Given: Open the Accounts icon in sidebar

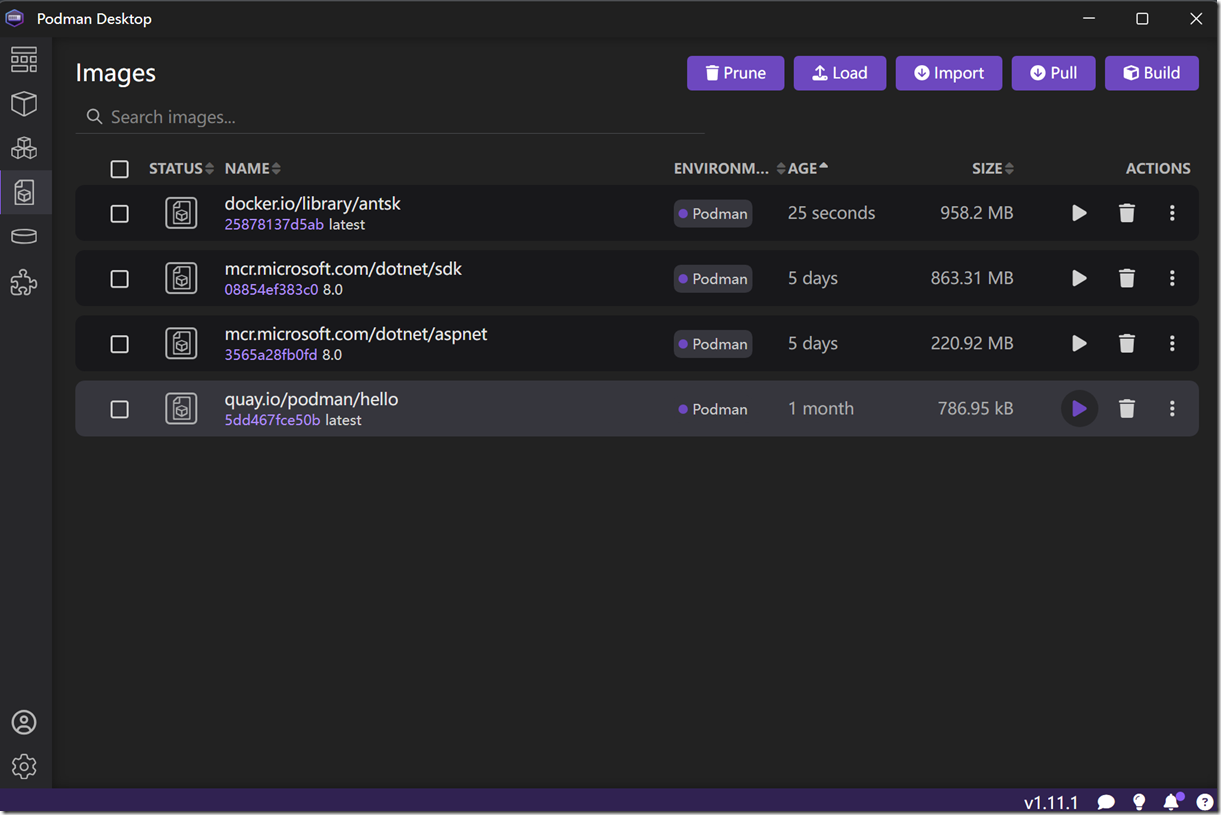Looking at the screenshot, I should 24,722.
